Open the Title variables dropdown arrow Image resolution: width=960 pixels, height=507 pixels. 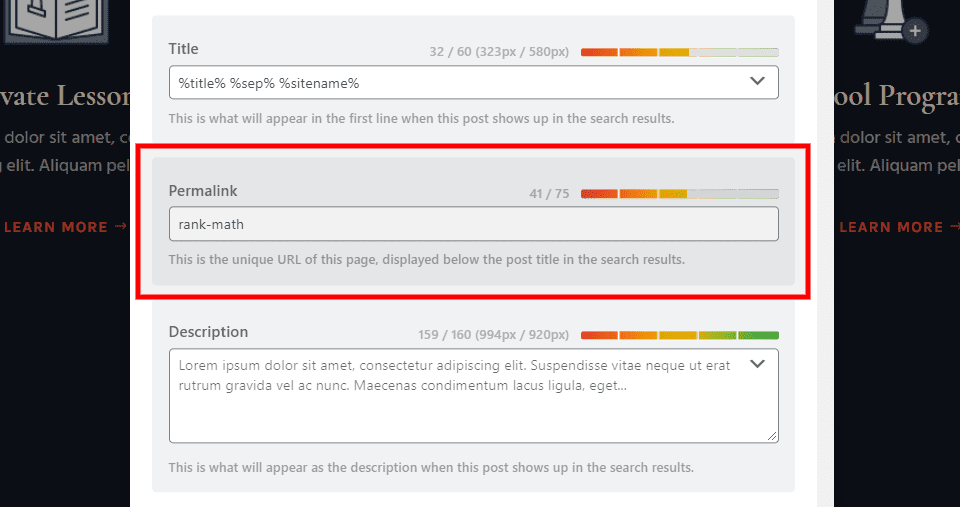758,82
